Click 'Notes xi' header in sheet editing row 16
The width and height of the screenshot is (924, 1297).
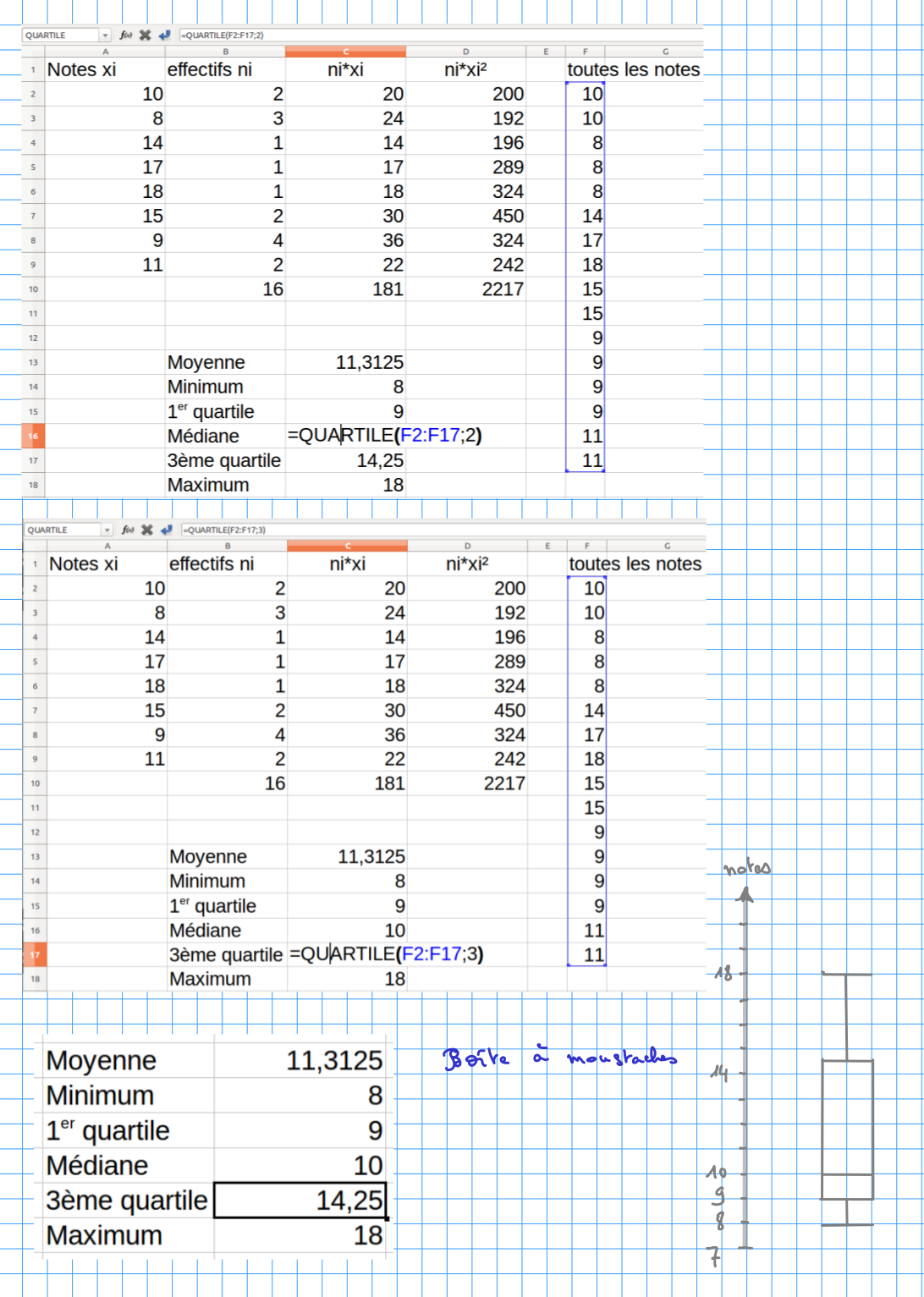point(81,69)
